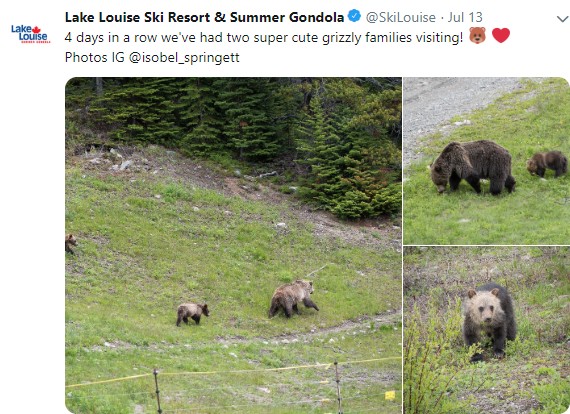Click the mother grizzly walking in the large photo
Viewport: 570px width, 414px height.
[x=293, y=298]
